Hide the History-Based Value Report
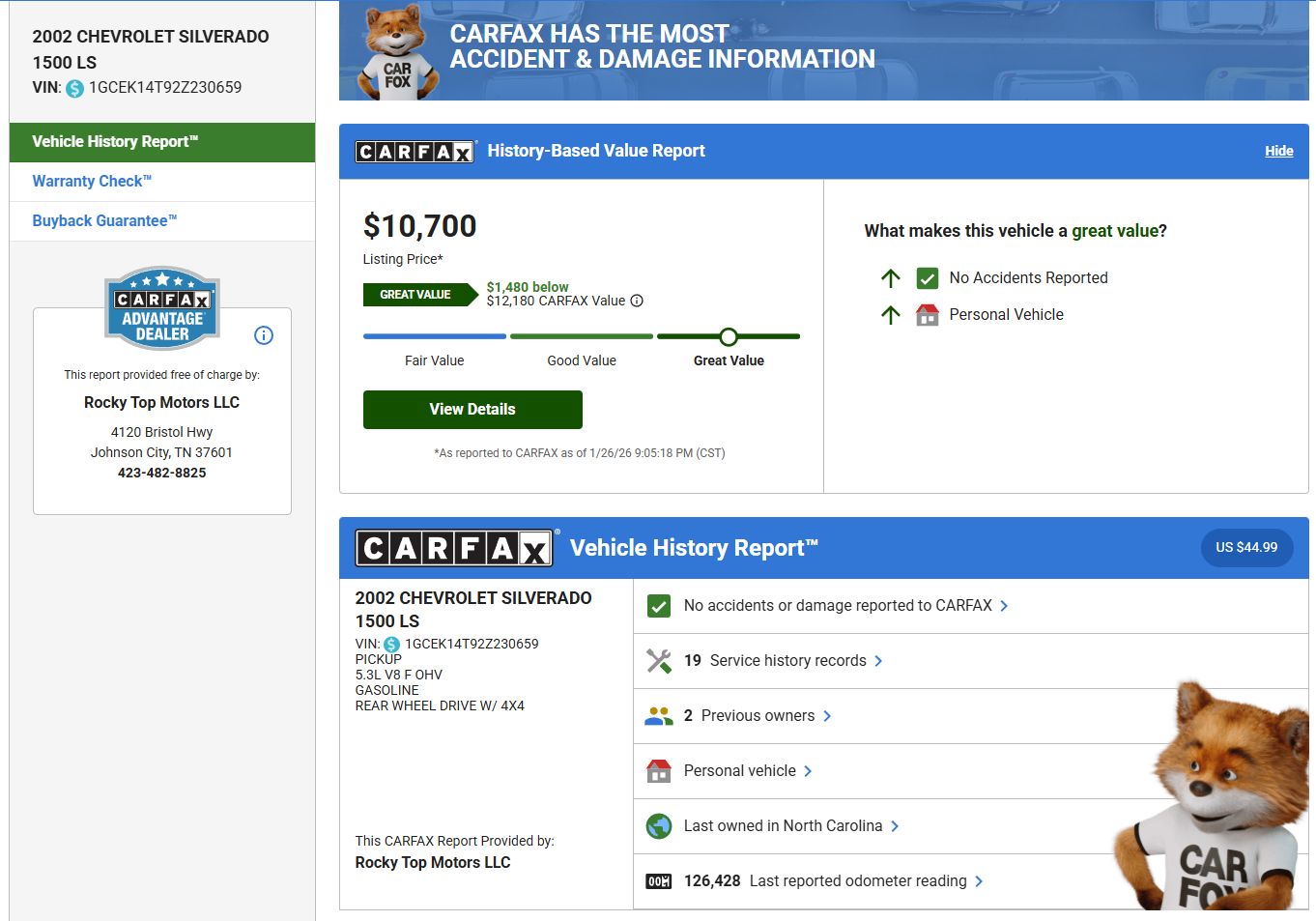 (x=1278, y=151)
